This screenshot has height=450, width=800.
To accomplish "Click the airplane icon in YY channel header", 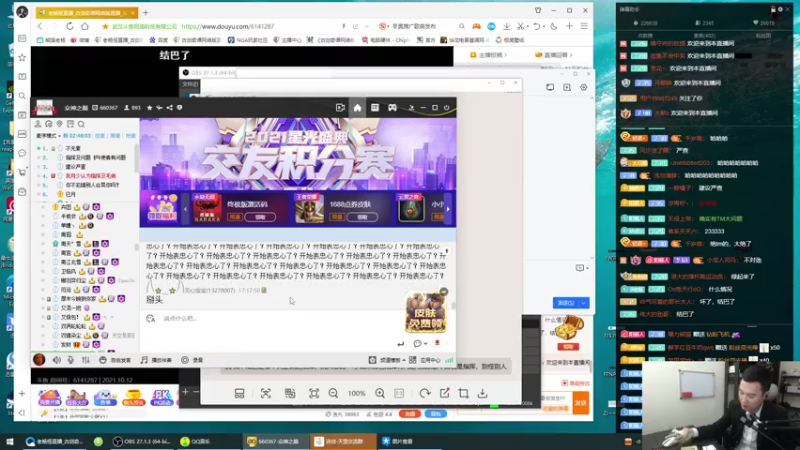I will coord(159,108).
